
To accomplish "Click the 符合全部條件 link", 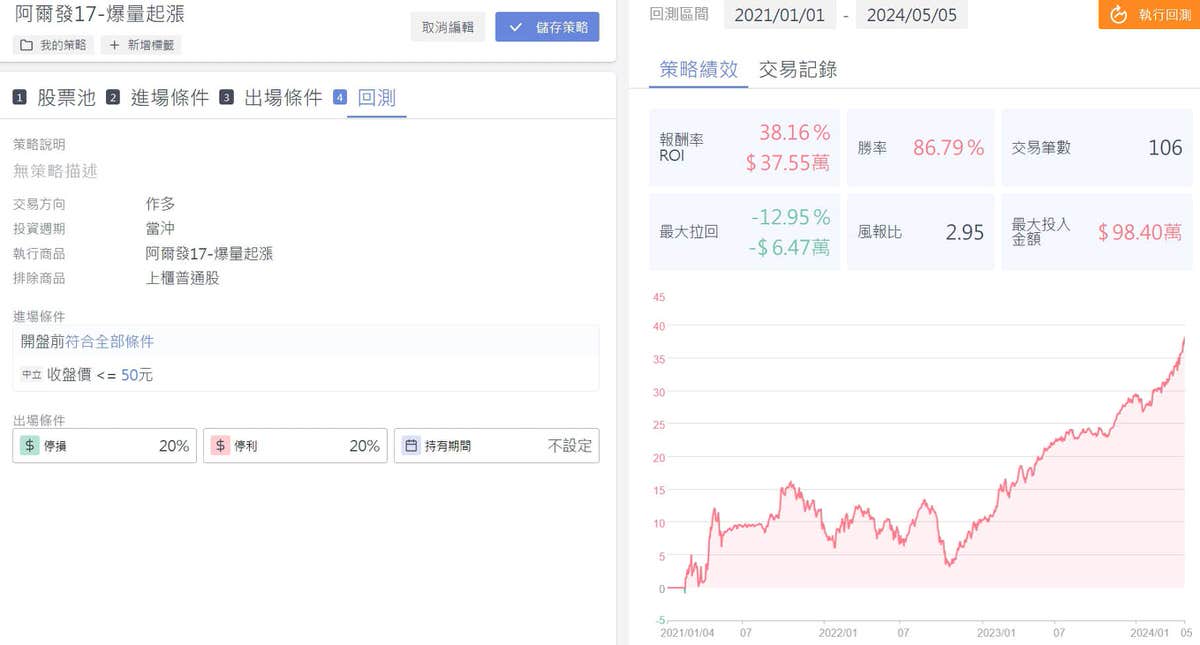I will (110, 342).
